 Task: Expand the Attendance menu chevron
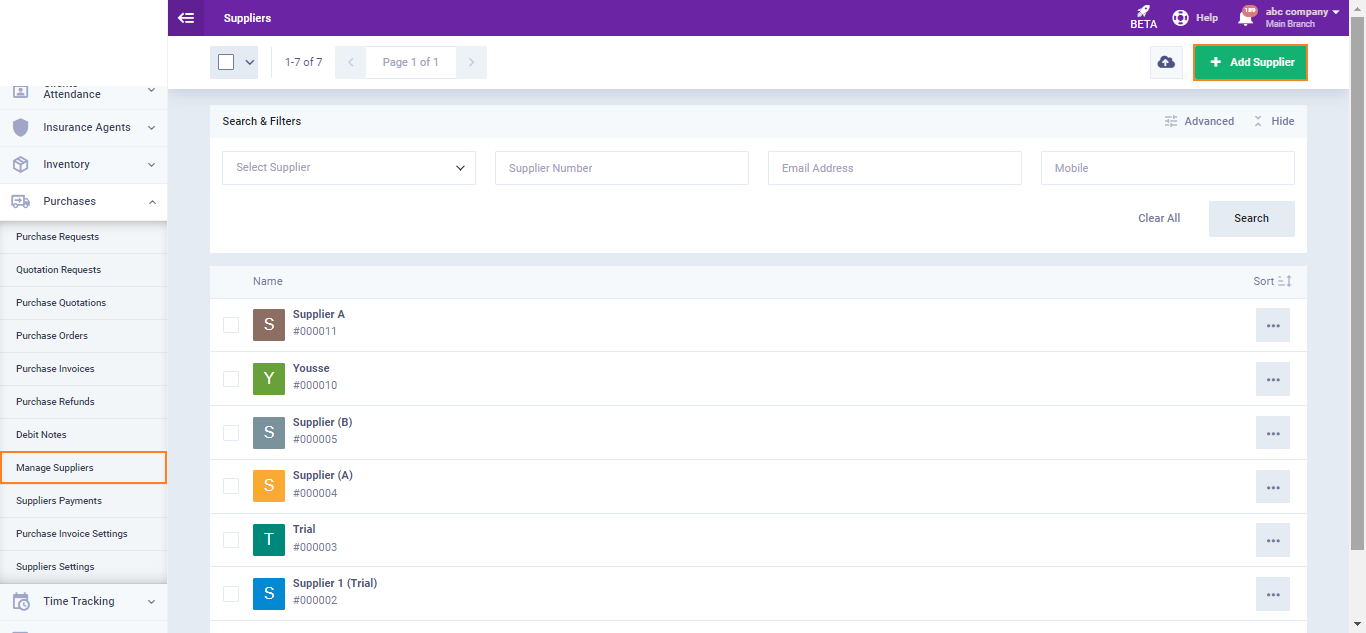point(152,90)
